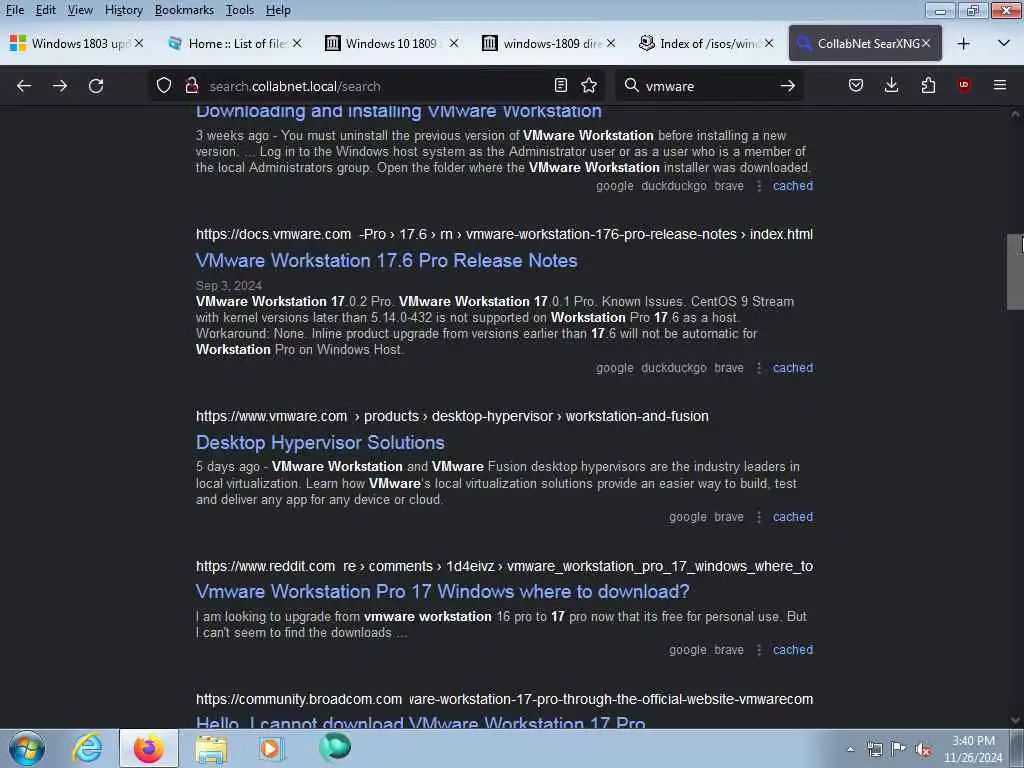The height and width of the screenshot is (768, 1024).
Task: Go back to the previous page
Action: (x=24, y=86)
